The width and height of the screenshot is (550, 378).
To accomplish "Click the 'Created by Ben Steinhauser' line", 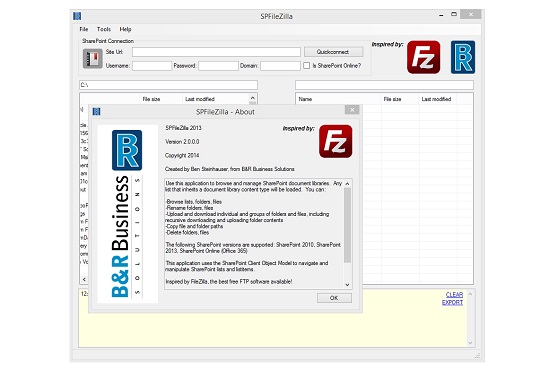I will pyautogui.click(x=230, y=169).
